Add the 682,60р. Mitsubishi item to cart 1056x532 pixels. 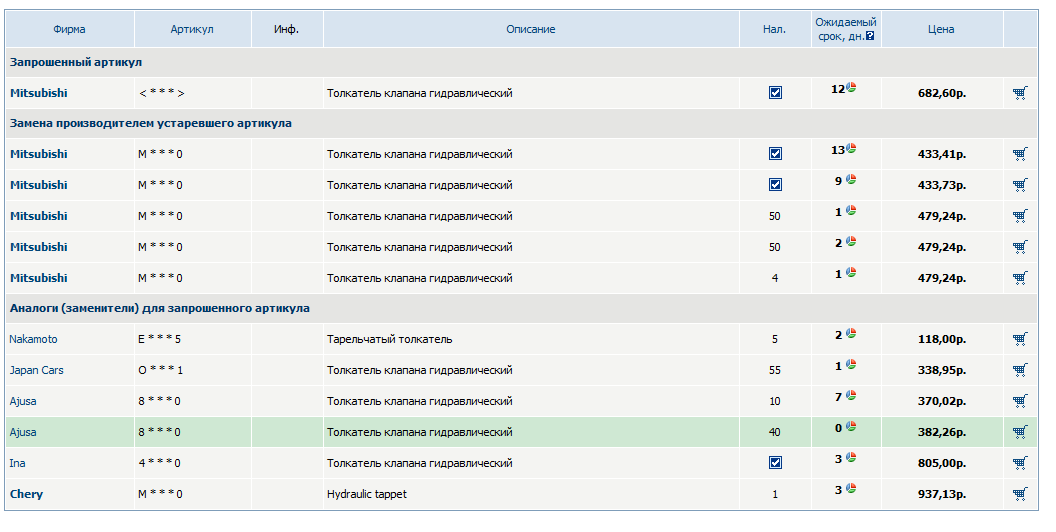tap(1019, 93)
